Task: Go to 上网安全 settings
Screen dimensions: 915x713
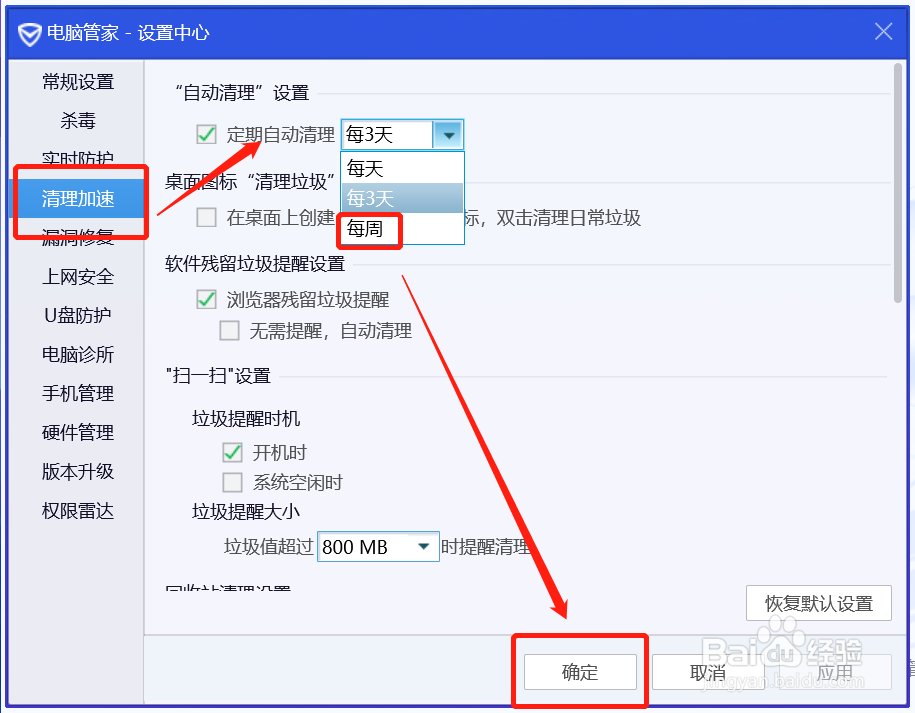Action: tap(78, 276)
